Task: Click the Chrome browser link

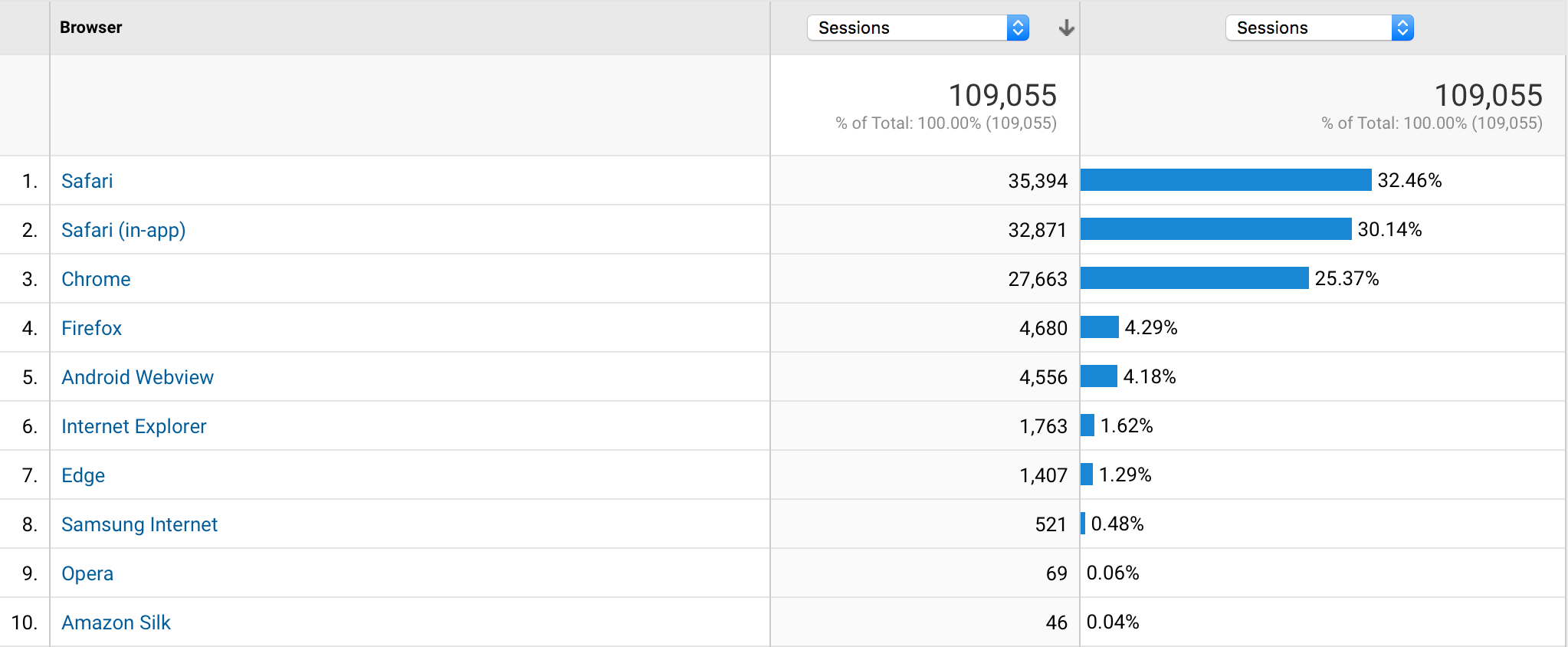Action: coord(96,279)
